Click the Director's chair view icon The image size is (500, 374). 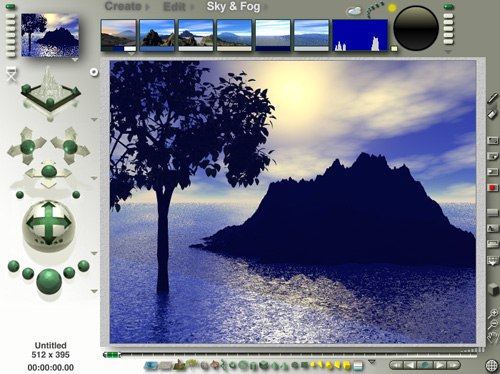click(12, 73)
